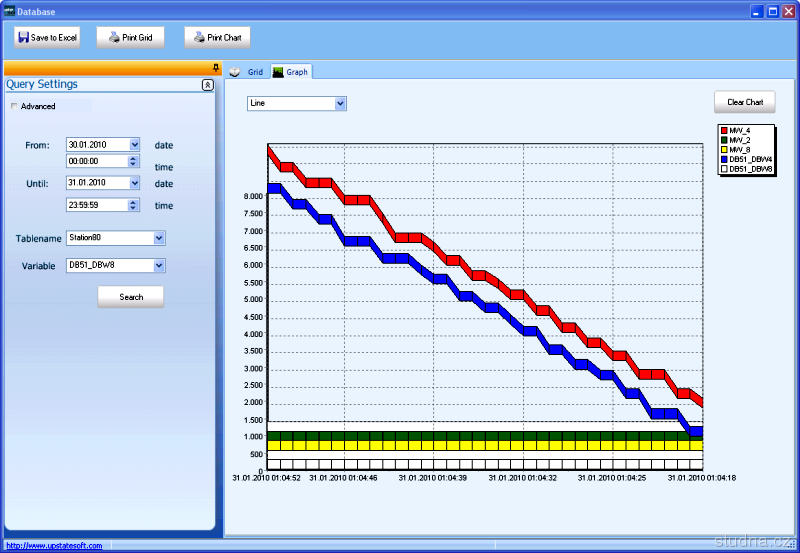Click the blue DB51_DBW4 legend swatch

point(724,159)
